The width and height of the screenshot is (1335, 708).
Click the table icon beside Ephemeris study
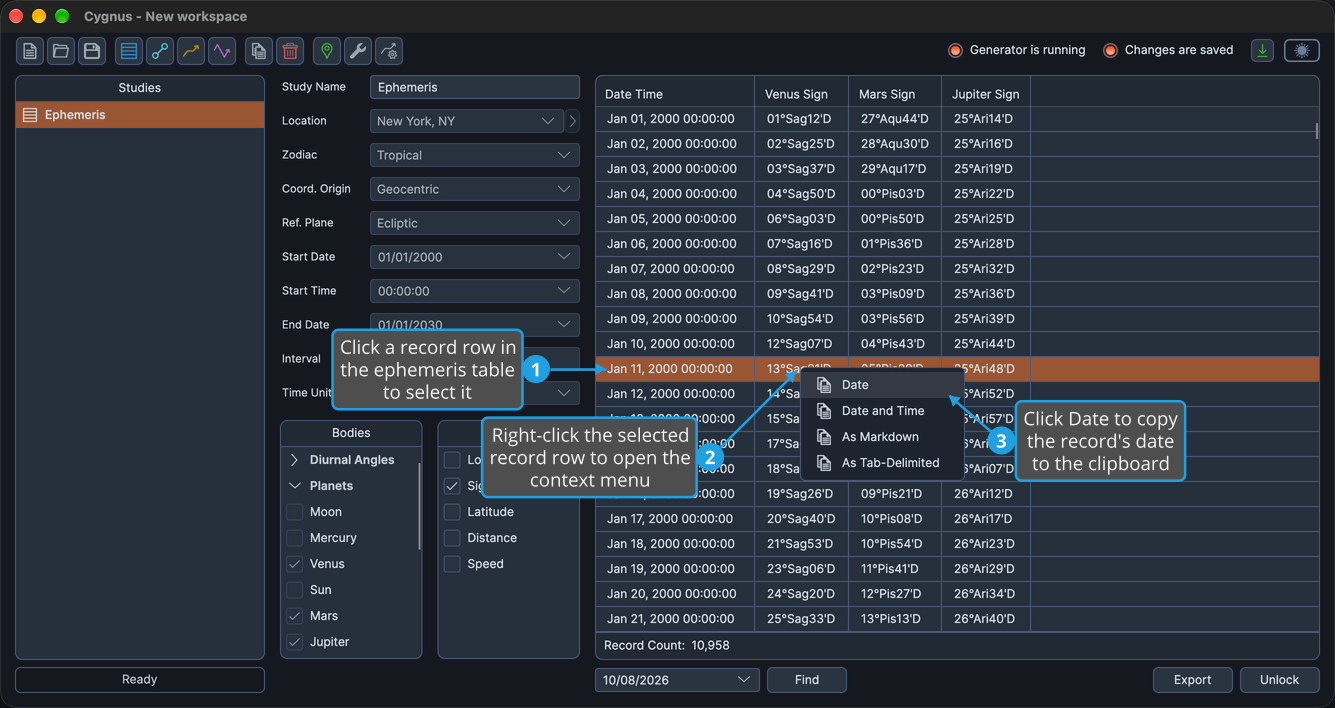[x=30, y=115]
